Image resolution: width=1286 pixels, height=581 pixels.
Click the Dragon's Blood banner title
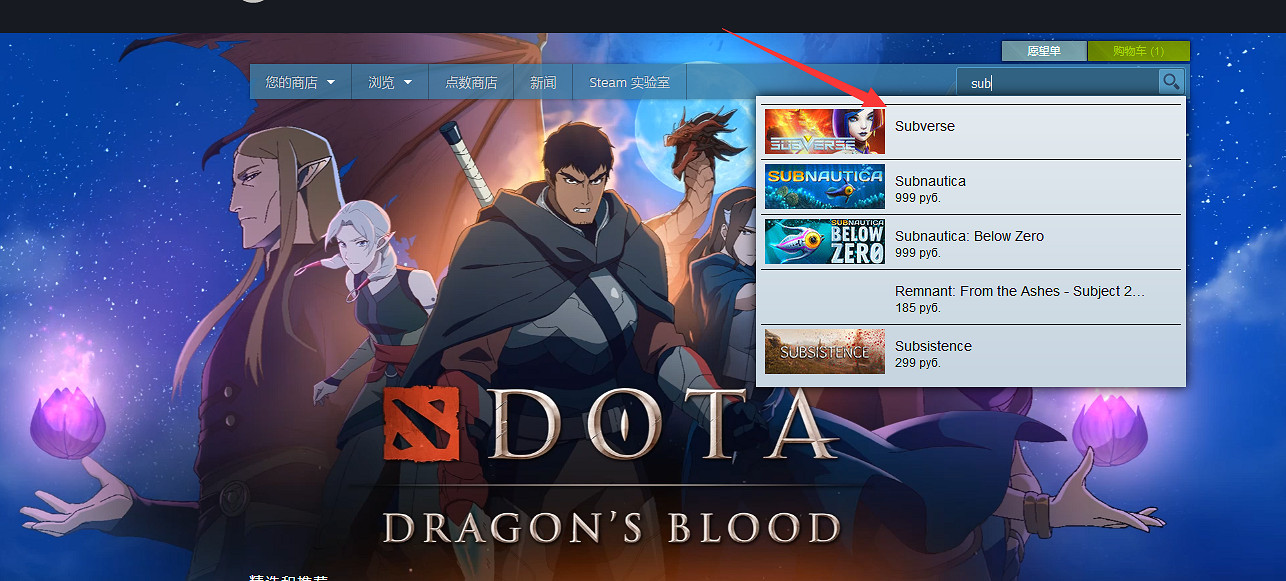[x=611, y=528]
